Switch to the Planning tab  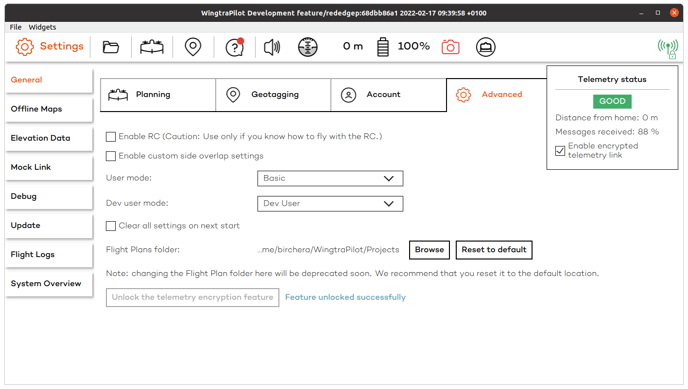tap(158, 95)
